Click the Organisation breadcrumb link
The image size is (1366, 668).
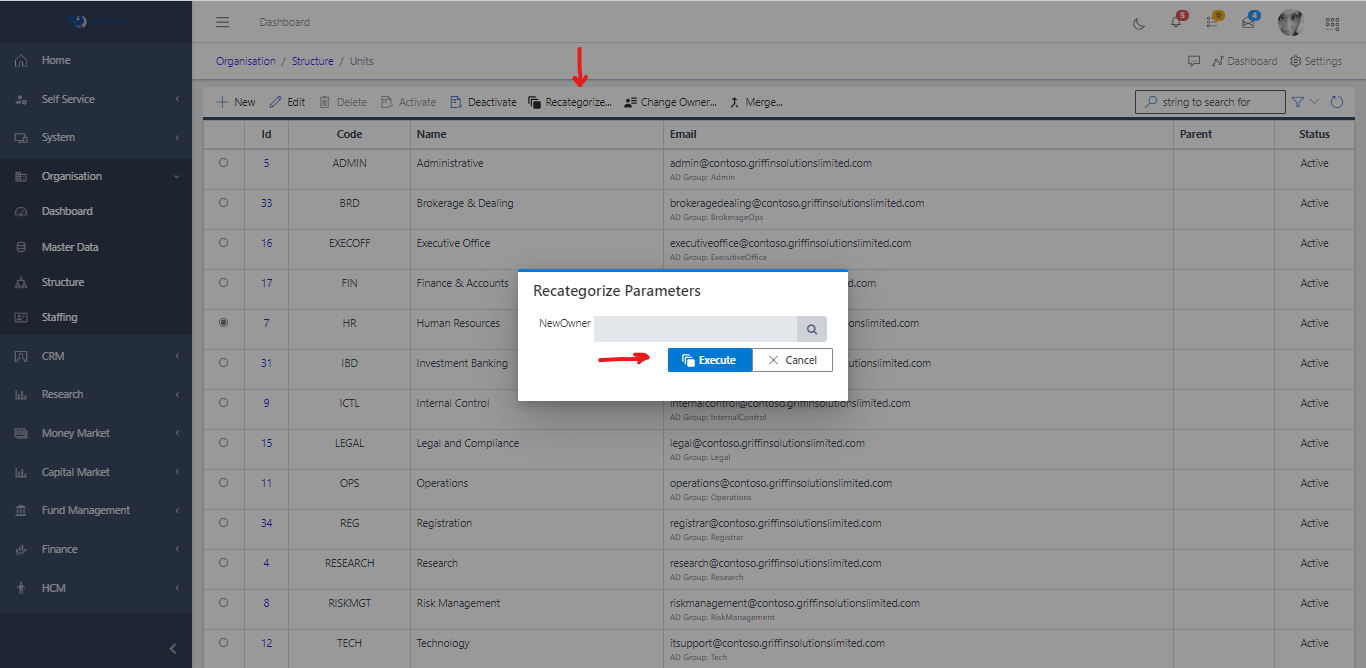(x=245, y=61)
